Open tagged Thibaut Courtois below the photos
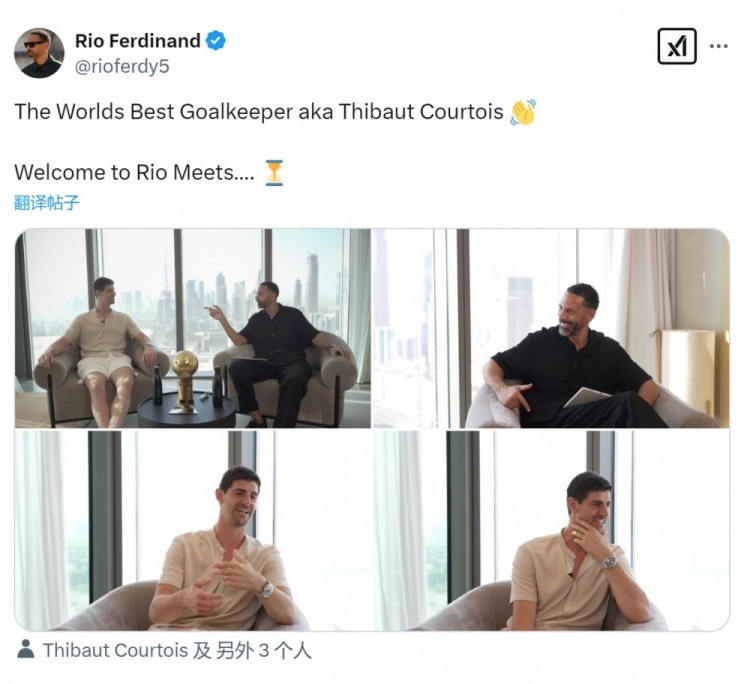The image size is (750, 684). pos(115,651)
